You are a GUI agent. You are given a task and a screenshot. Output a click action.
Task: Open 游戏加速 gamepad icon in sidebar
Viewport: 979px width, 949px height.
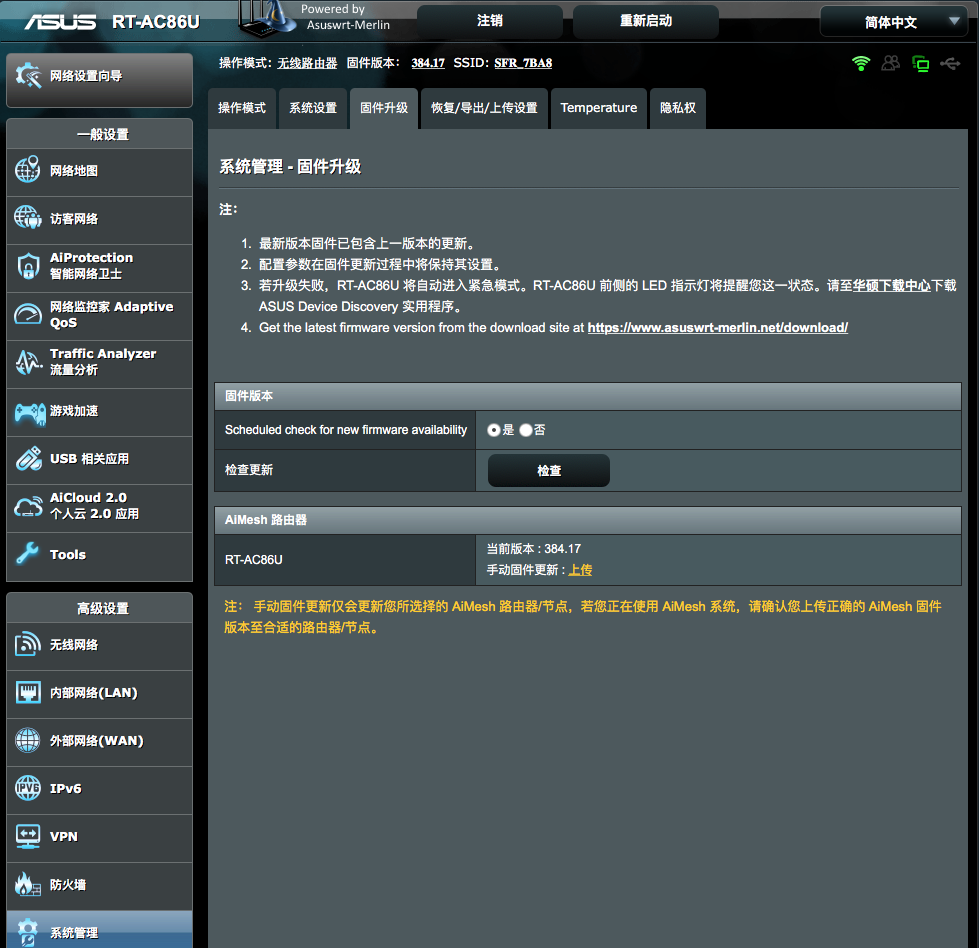pos(28,411)
